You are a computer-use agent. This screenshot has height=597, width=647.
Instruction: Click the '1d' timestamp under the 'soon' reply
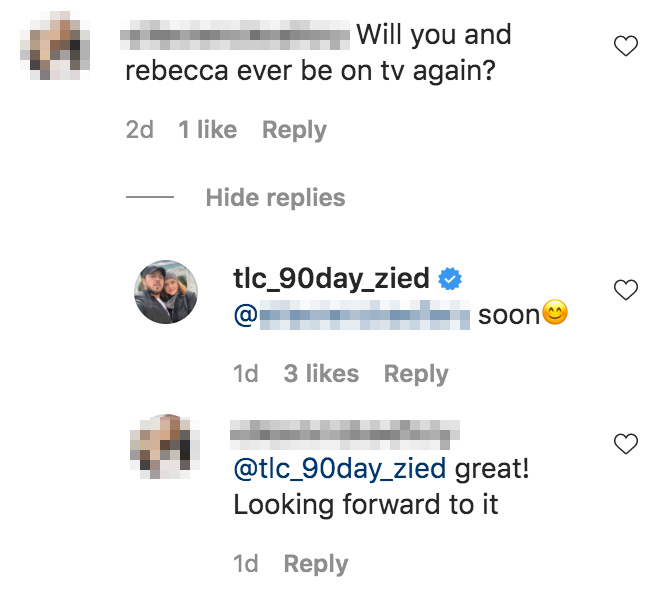coord(246,374)
